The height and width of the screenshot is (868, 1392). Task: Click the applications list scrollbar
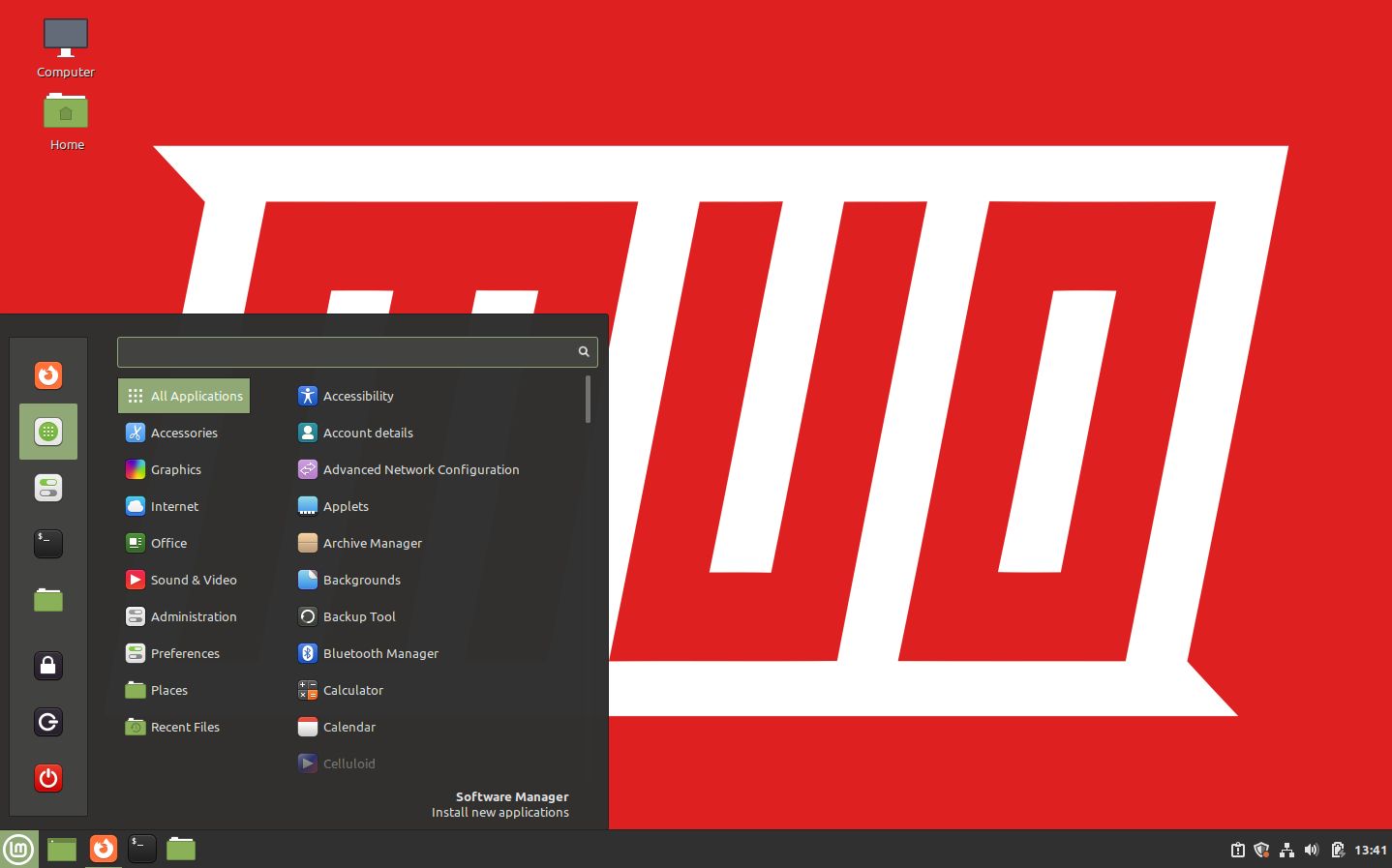tap(588, 400)
